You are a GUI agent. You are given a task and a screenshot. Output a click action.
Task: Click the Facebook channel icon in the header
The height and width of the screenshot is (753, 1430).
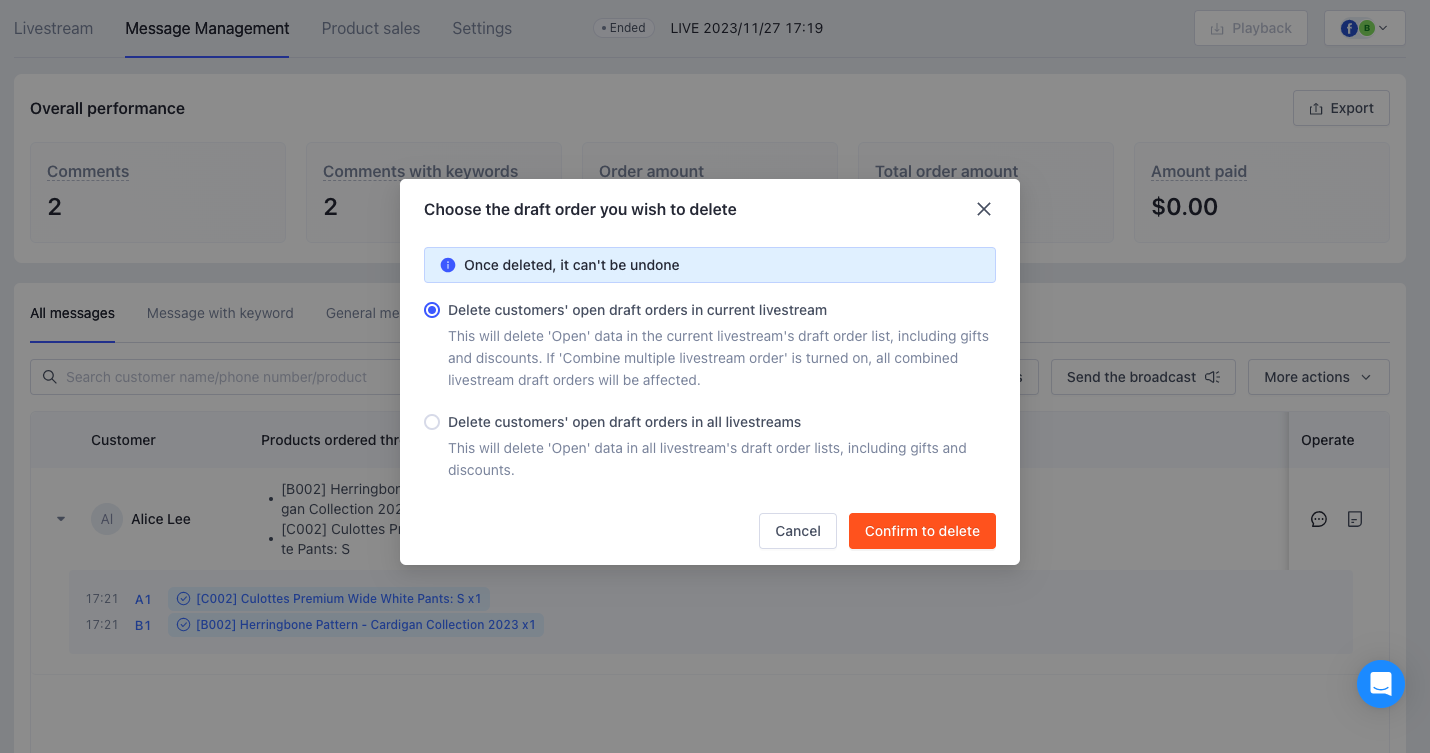point(1349,27)
